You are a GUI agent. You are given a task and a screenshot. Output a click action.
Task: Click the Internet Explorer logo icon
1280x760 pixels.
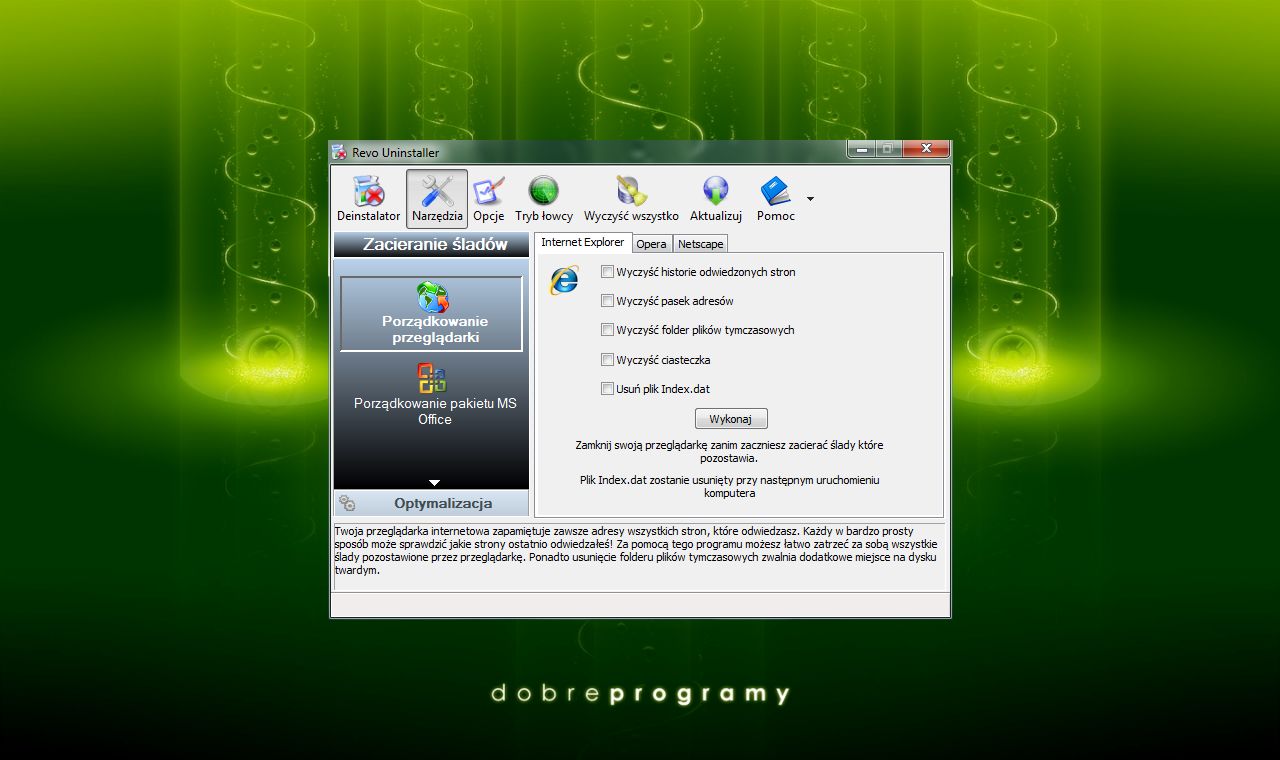[564, 280]
